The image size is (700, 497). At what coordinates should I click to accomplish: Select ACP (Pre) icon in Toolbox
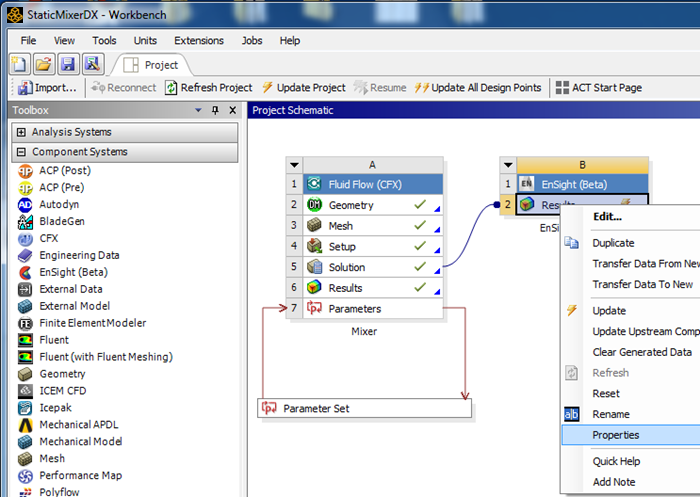[x=25, y=188]
